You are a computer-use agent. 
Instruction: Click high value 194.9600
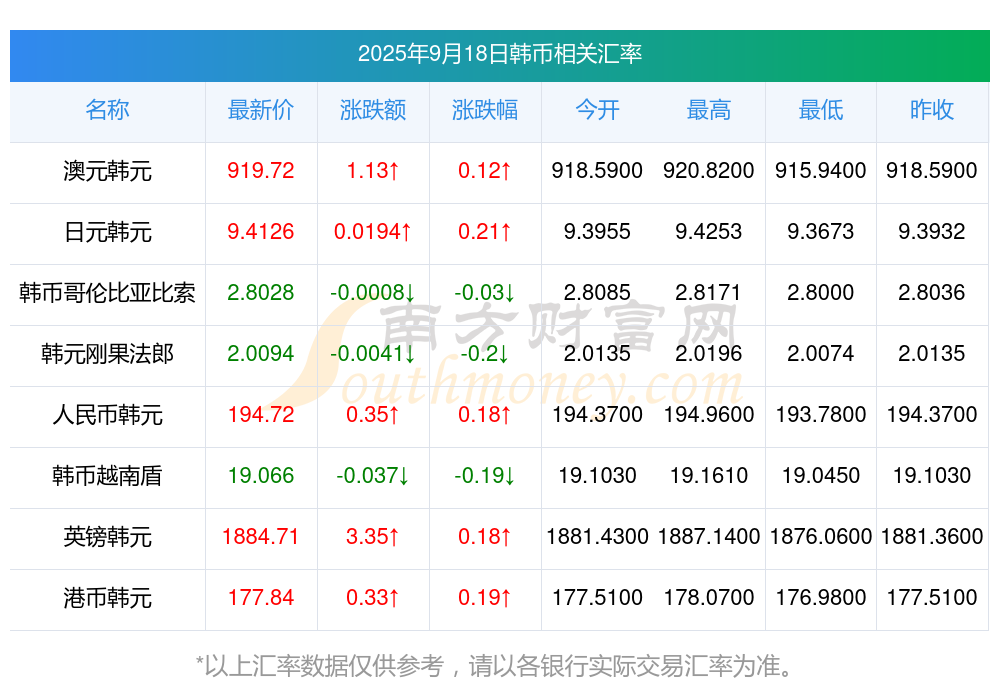[709, 415]
